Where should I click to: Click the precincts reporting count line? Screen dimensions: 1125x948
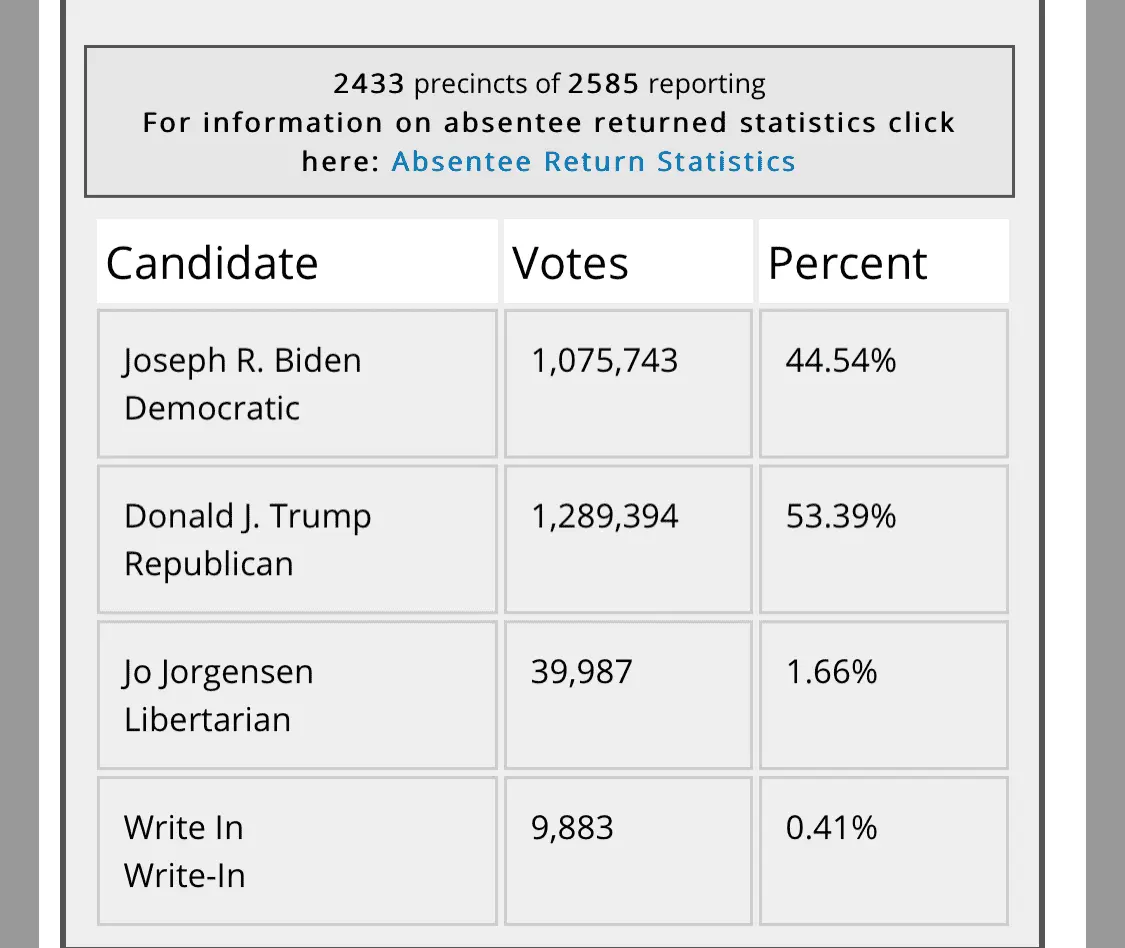549,84
